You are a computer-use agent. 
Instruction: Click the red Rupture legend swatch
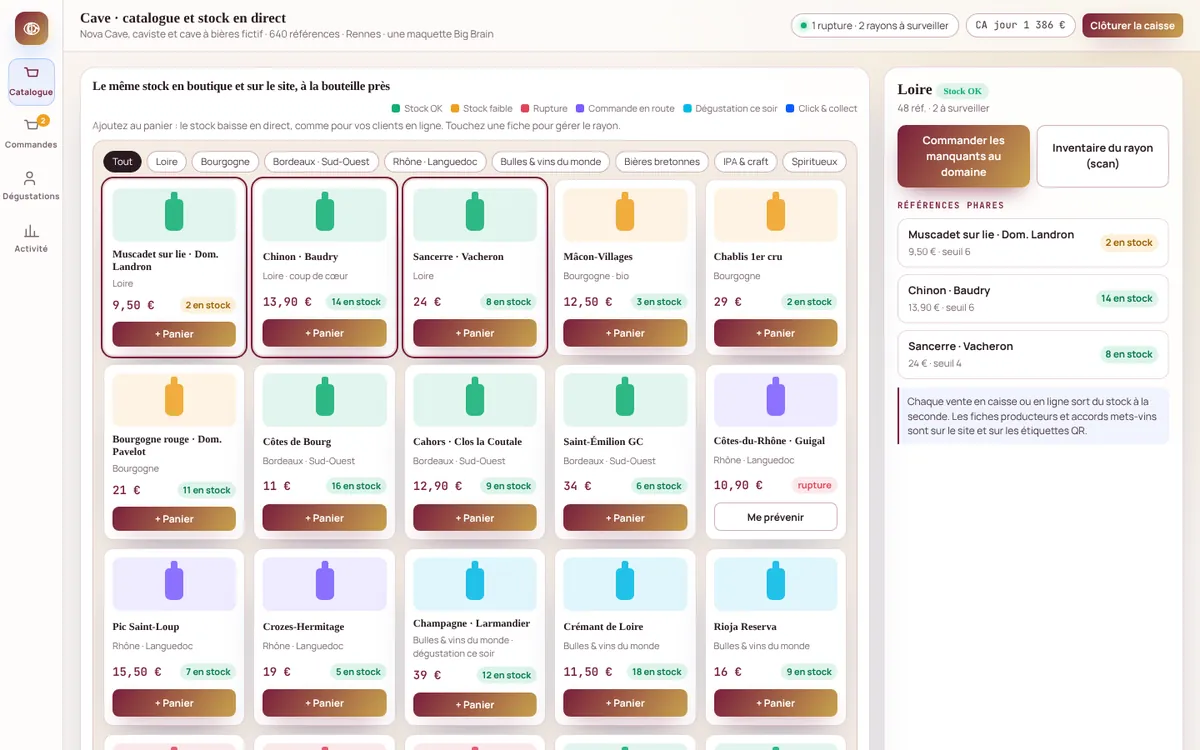pos(525,108)
